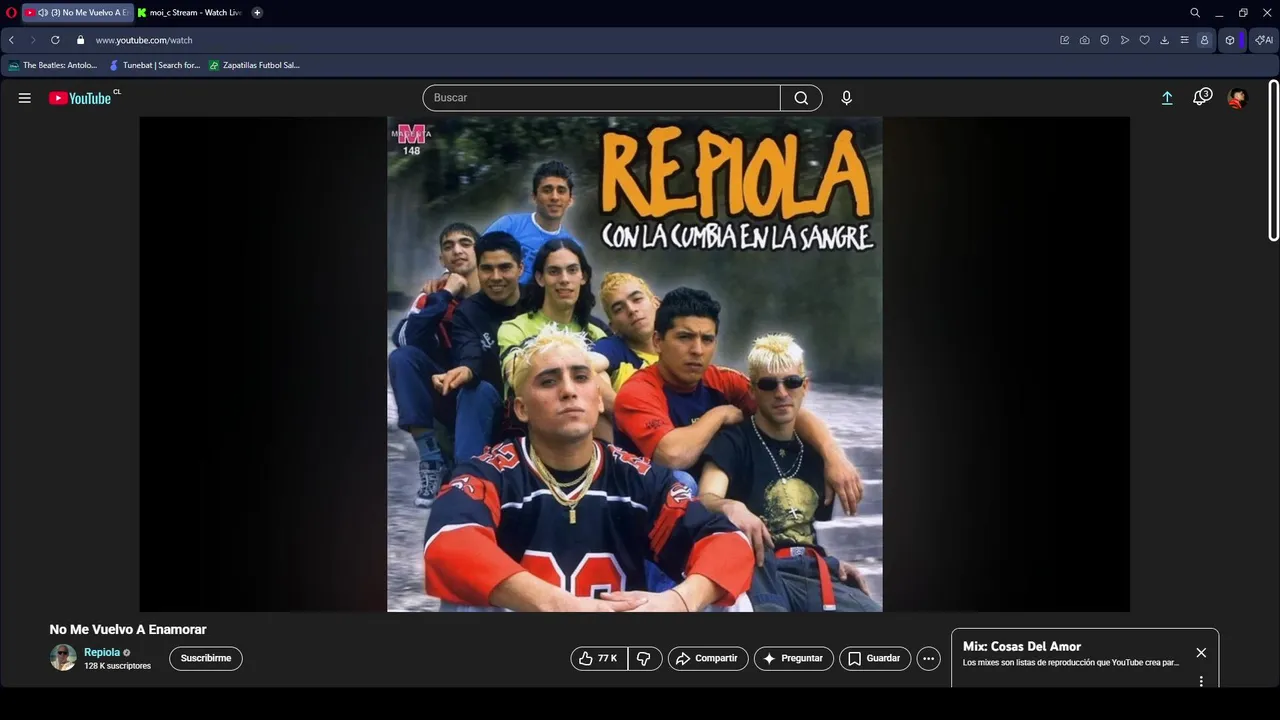The width and height of the screenshot is (1280, 720).
Task: Click the page vertical scrollbar
Action: point(1273,160)
